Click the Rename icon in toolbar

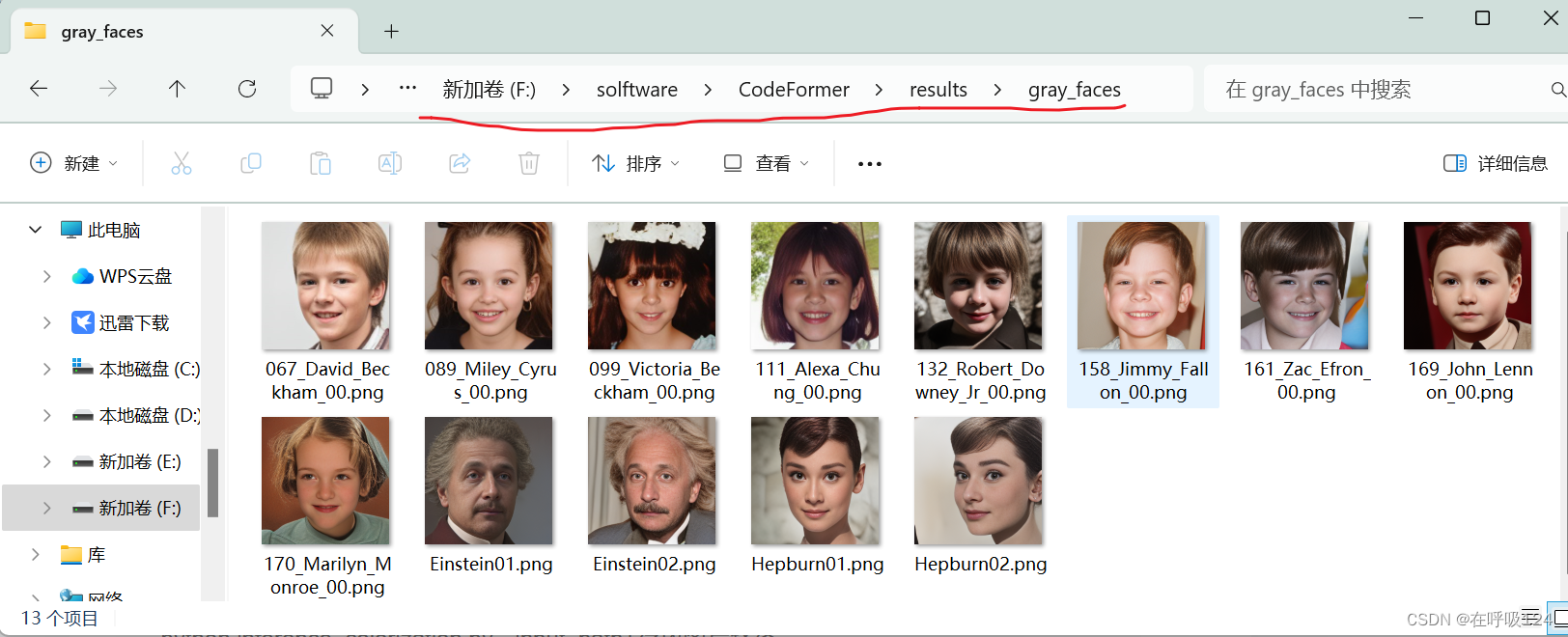pos(390,163)
